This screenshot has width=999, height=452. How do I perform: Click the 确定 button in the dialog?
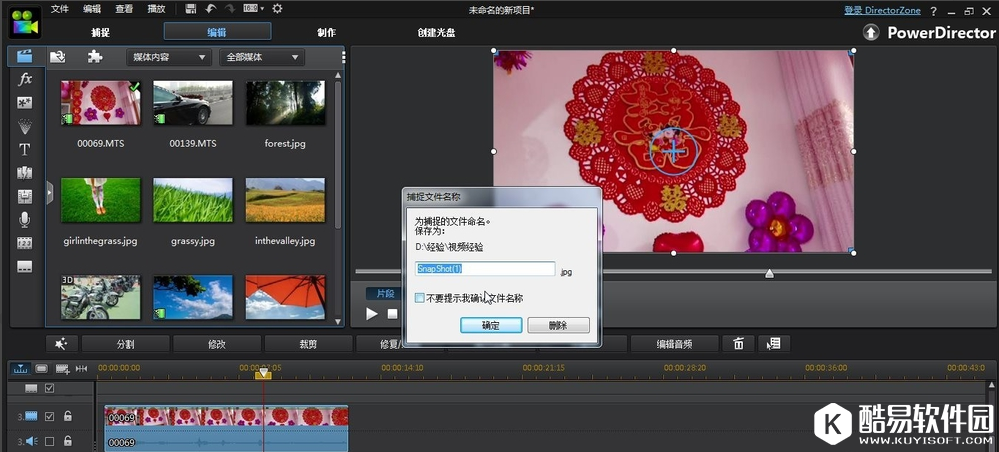(490, 326)
